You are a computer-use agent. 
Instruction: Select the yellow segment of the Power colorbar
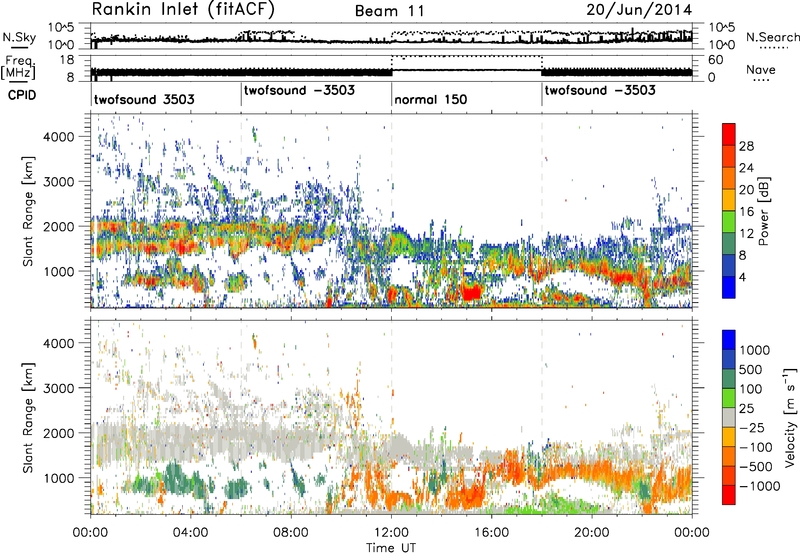(x=729, y=200)
